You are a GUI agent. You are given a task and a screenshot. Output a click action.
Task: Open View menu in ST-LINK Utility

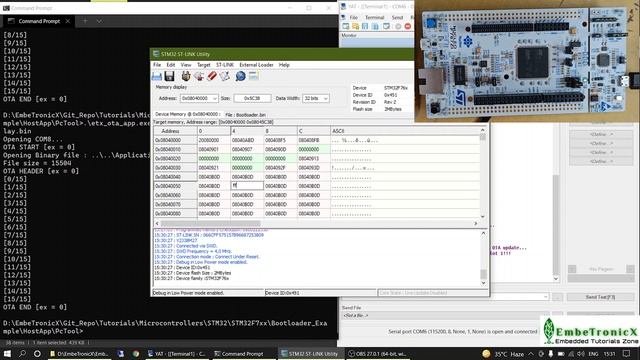[186, 65]
